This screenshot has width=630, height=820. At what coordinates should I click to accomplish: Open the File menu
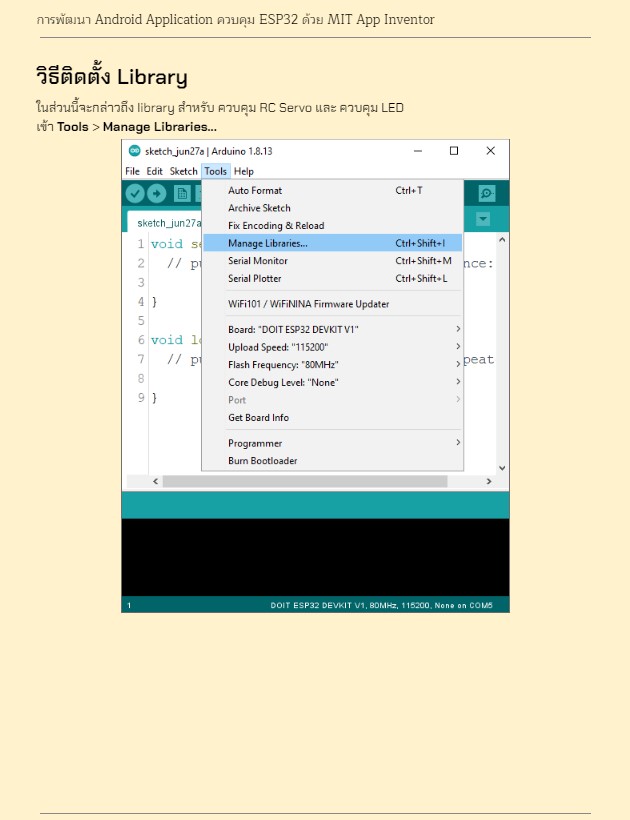[132, 171]
